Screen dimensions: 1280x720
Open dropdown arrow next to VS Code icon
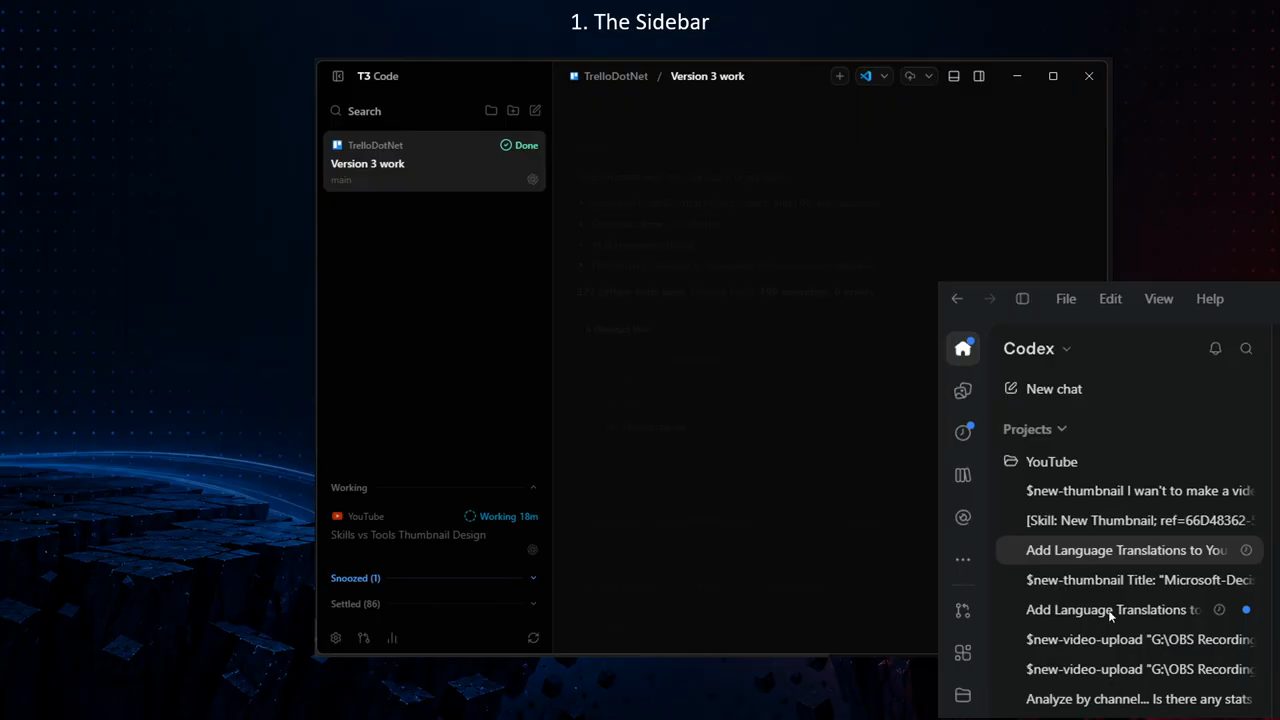(x=884, y=76)
